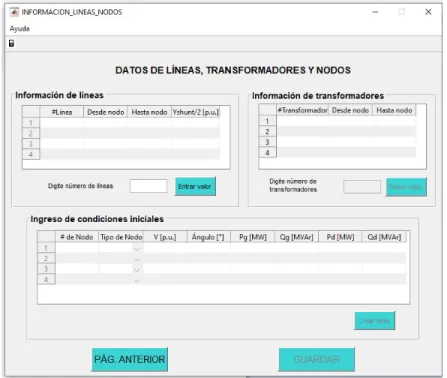Image resolution: width=447 pixels, height=378 pixels.
Task: Open Tipo de Nodo dropdown in row 4
Action: (137, 280)
